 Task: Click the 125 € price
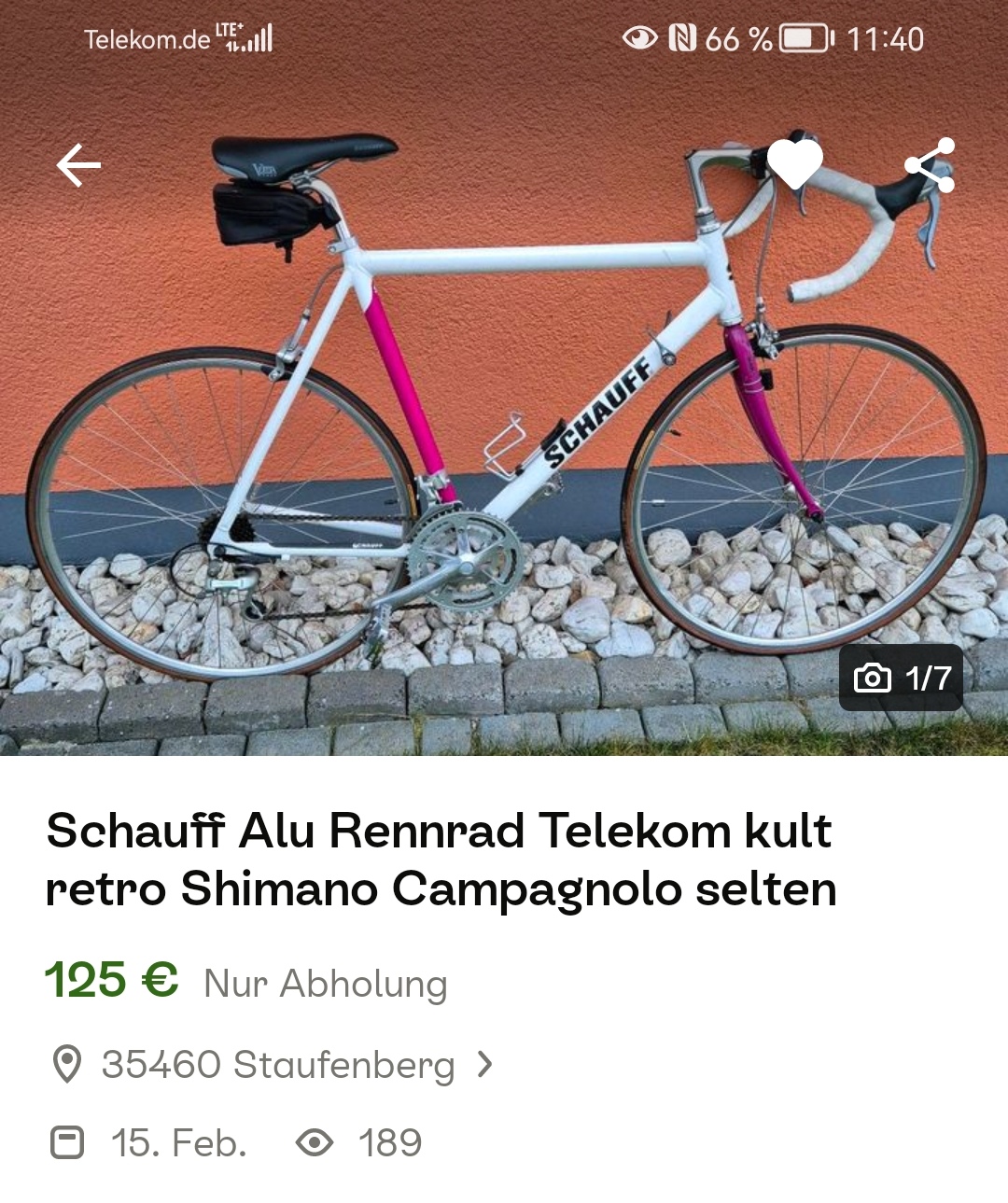[x=111, y=980]
